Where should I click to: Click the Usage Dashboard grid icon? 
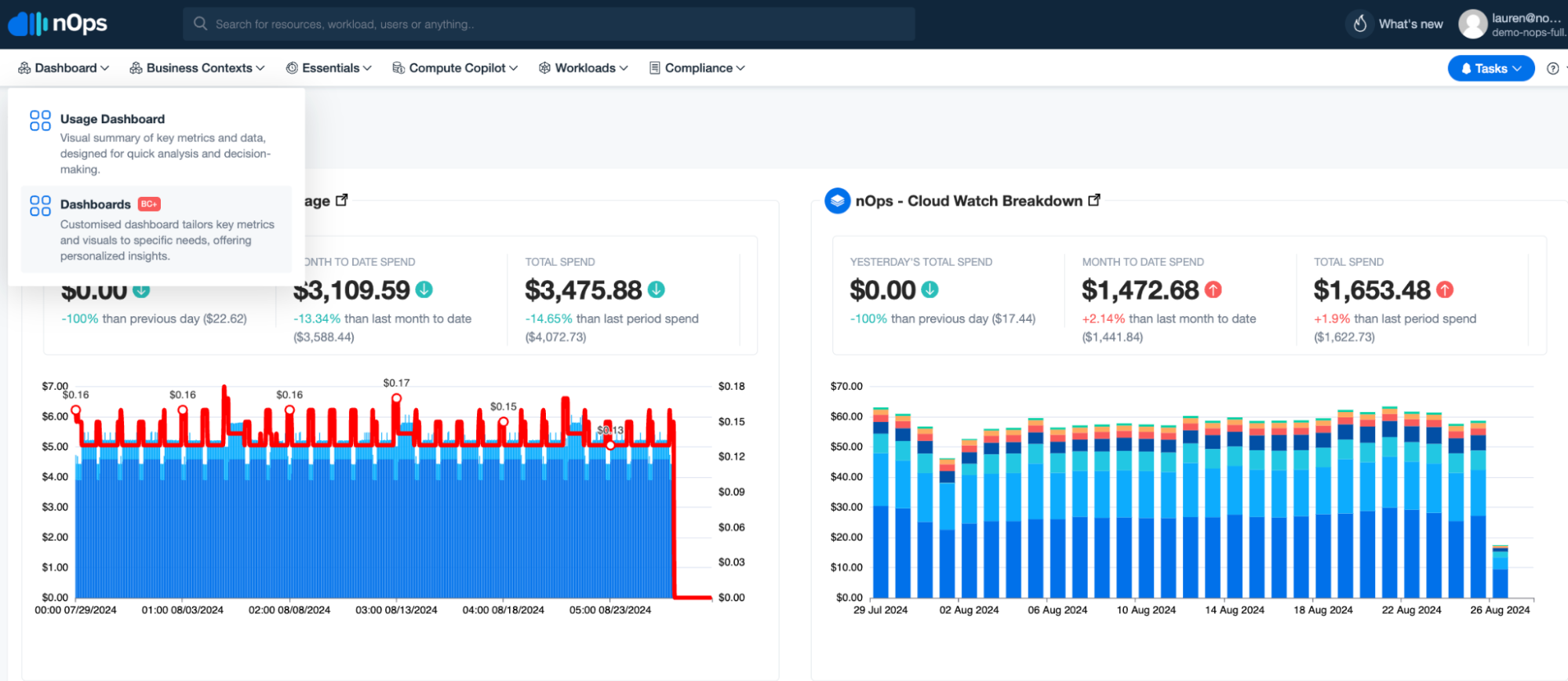click(x=40, y=120)
